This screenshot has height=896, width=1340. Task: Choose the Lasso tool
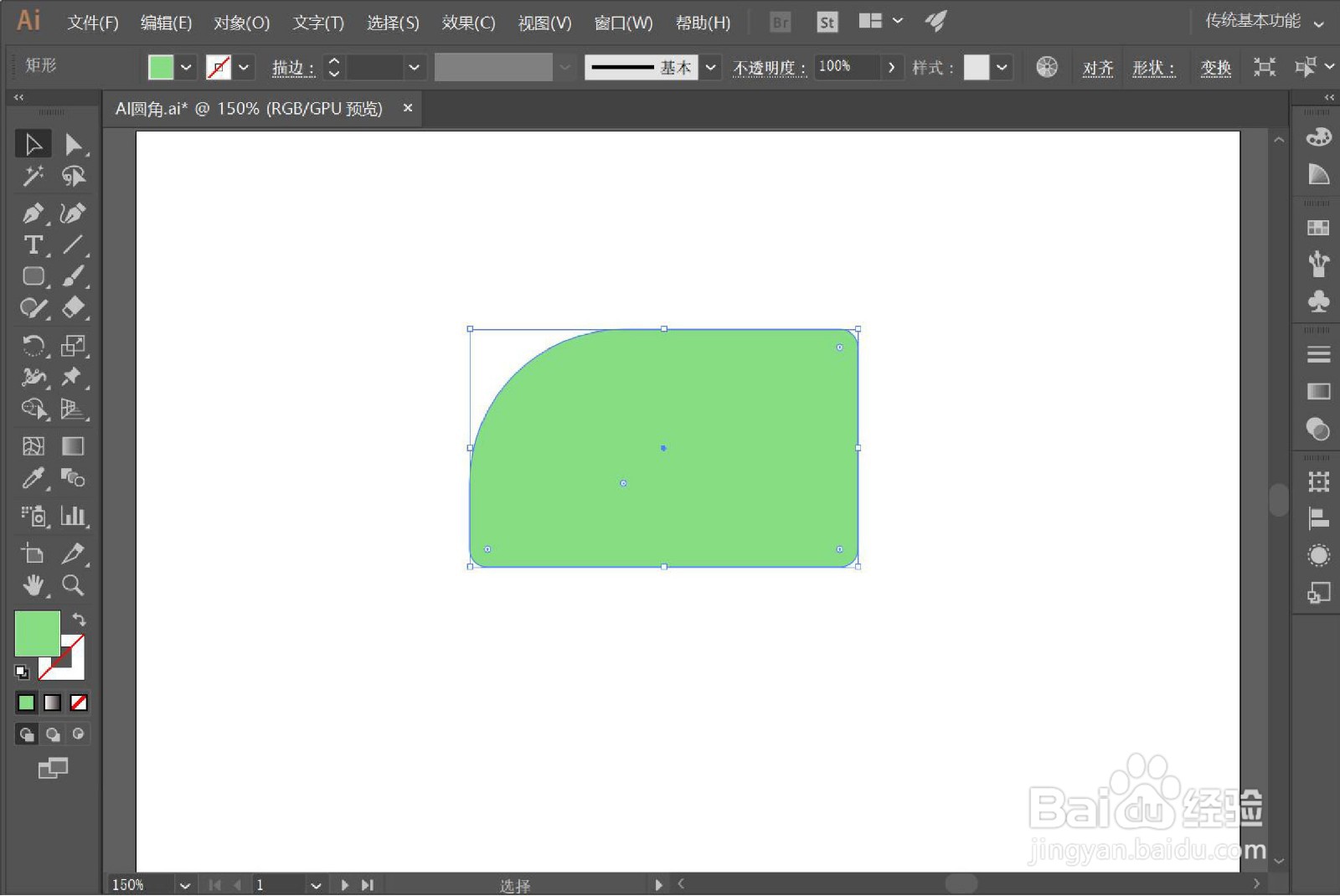point(74,176)
